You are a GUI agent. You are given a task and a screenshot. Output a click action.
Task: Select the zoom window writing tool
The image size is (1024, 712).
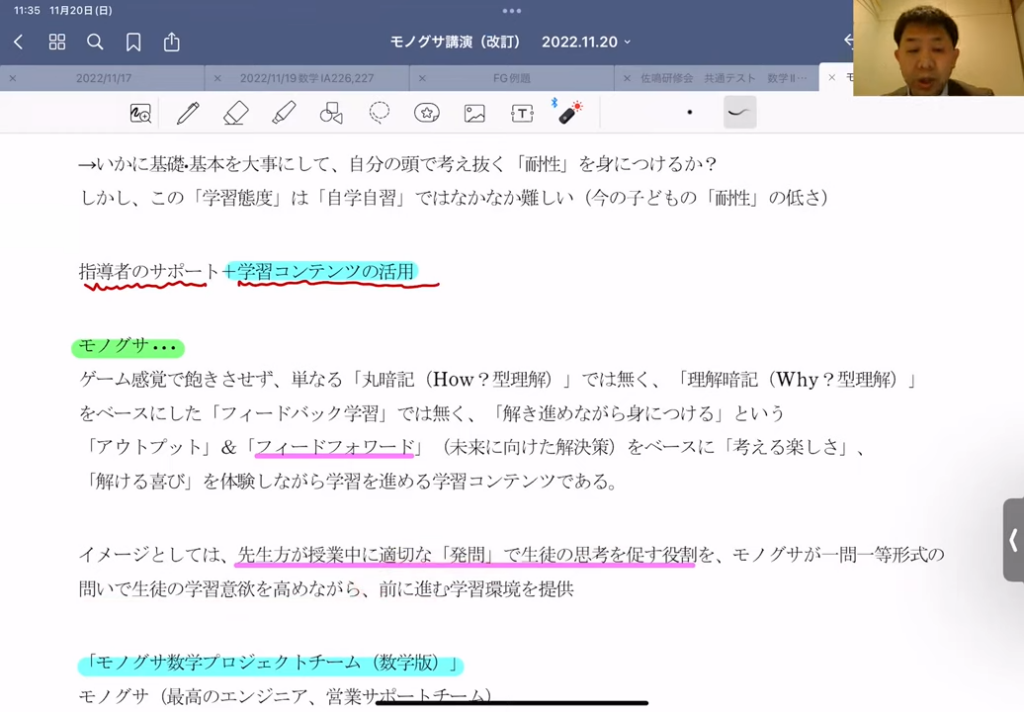coord(140,113)
